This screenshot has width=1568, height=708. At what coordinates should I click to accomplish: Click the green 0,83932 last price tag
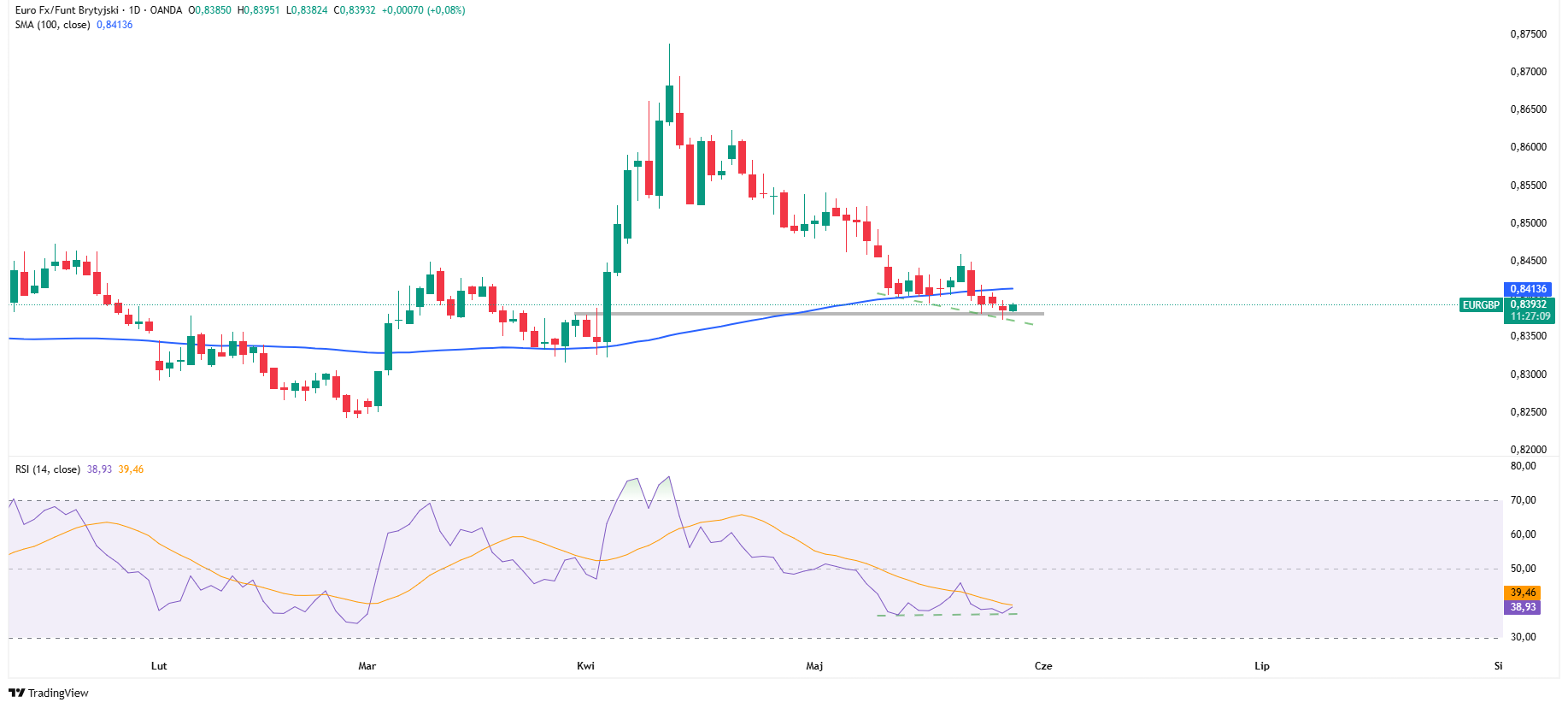(1528, 304)
